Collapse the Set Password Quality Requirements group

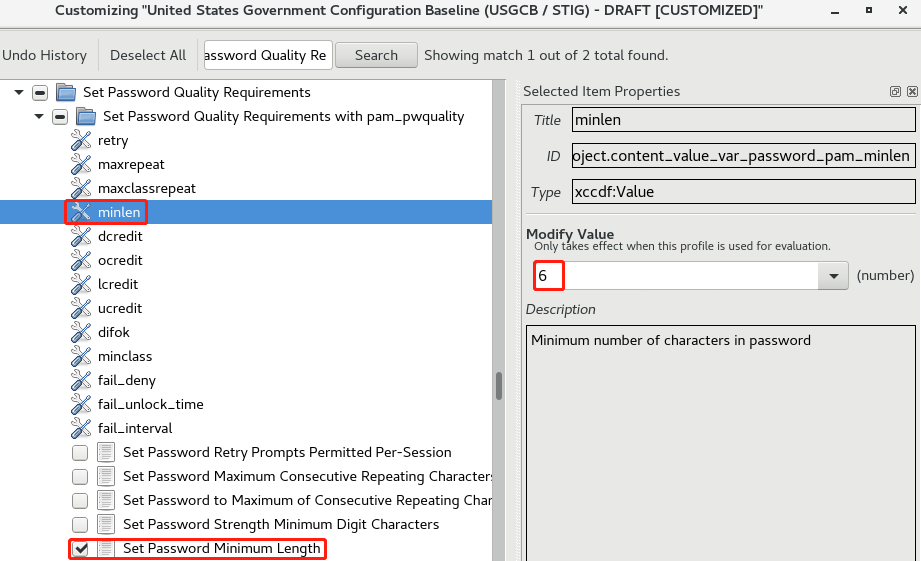18,93
